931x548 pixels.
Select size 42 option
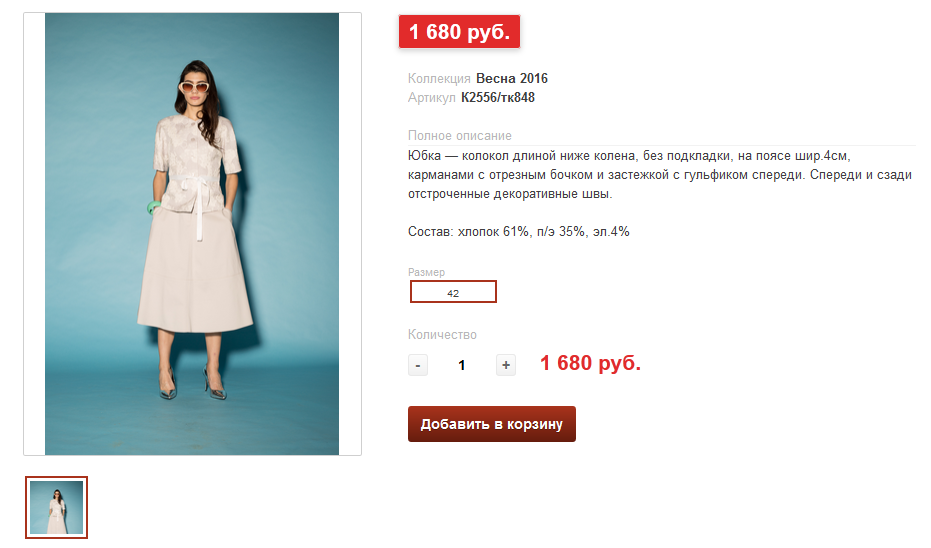click(x=453, y=292)
